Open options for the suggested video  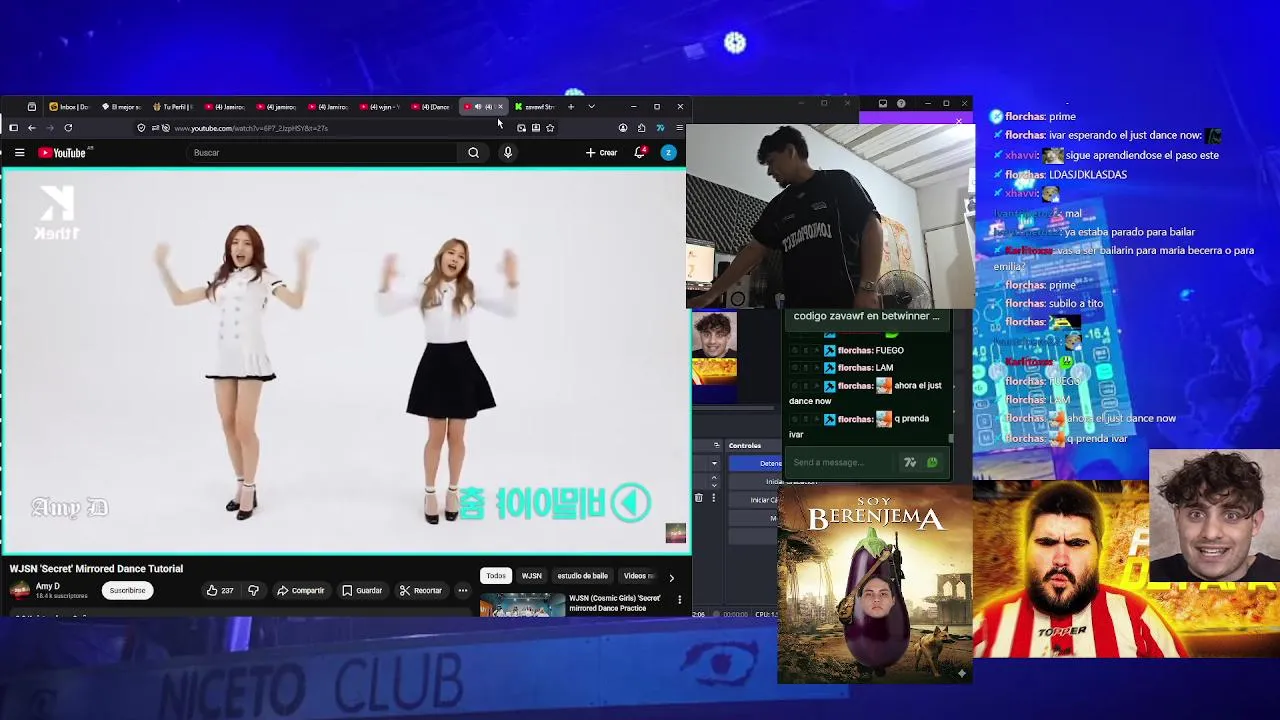click(x=680, y=600)
